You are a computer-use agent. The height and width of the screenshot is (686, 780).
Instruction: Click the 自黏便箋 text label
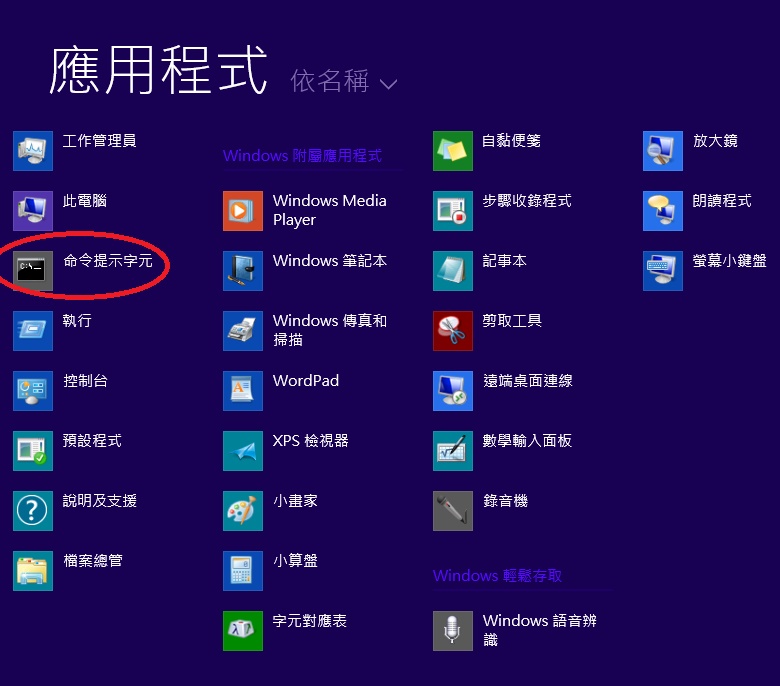(511, 141)
